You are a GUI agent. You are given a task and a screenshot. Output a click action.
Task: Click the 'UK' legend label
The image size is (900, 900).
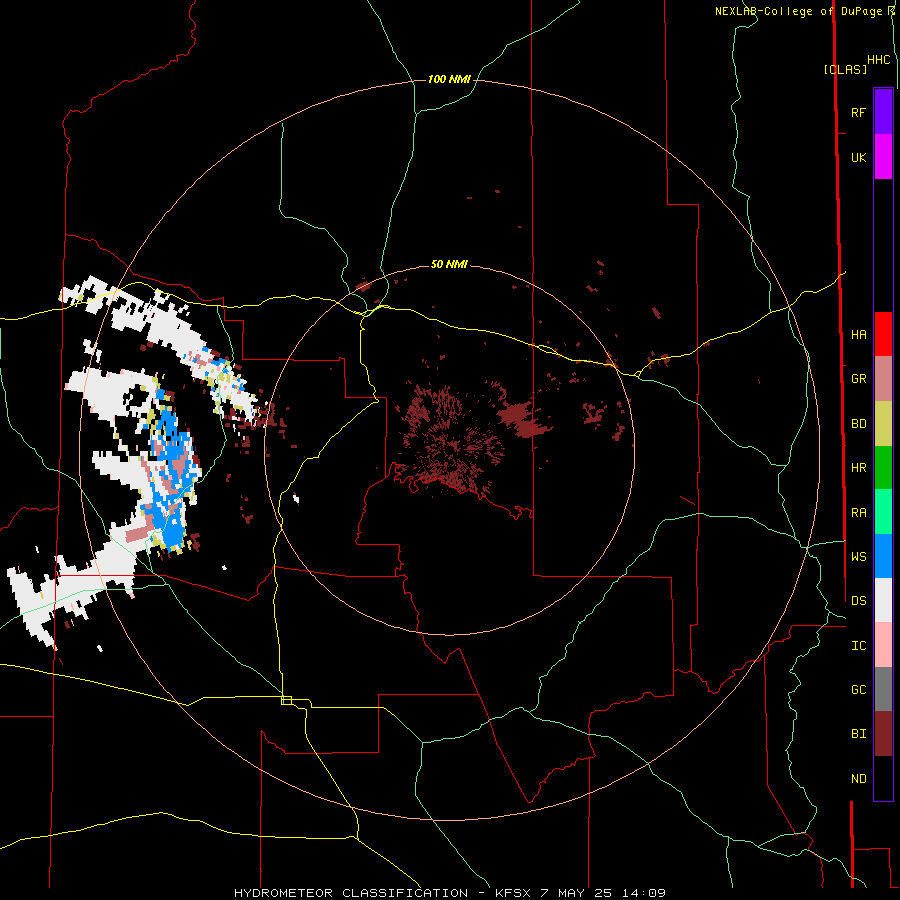click(x=858, y=158)
